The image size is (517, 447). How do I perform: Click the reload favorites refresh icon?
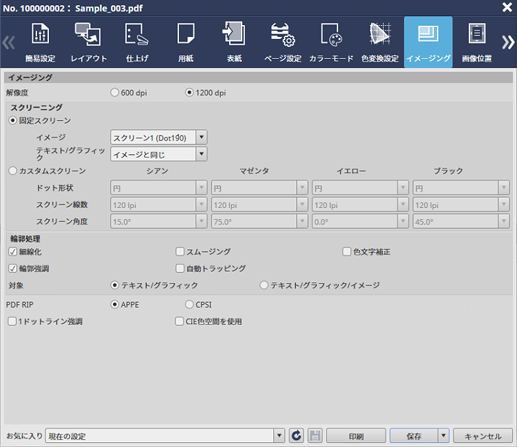tap(296, 436)
